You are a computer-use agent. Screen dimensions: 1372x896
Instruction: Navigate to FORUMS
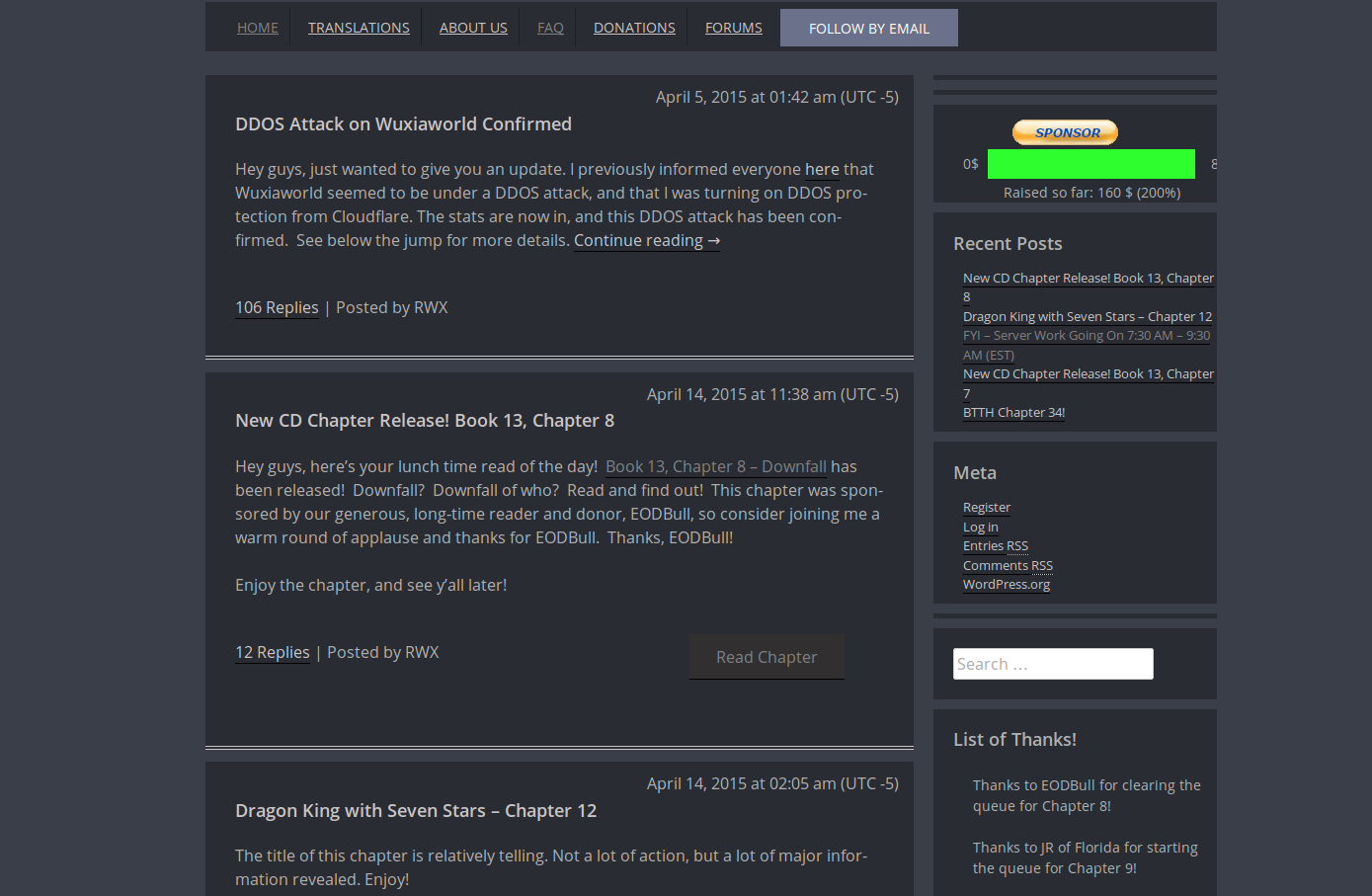pos(734,28)
